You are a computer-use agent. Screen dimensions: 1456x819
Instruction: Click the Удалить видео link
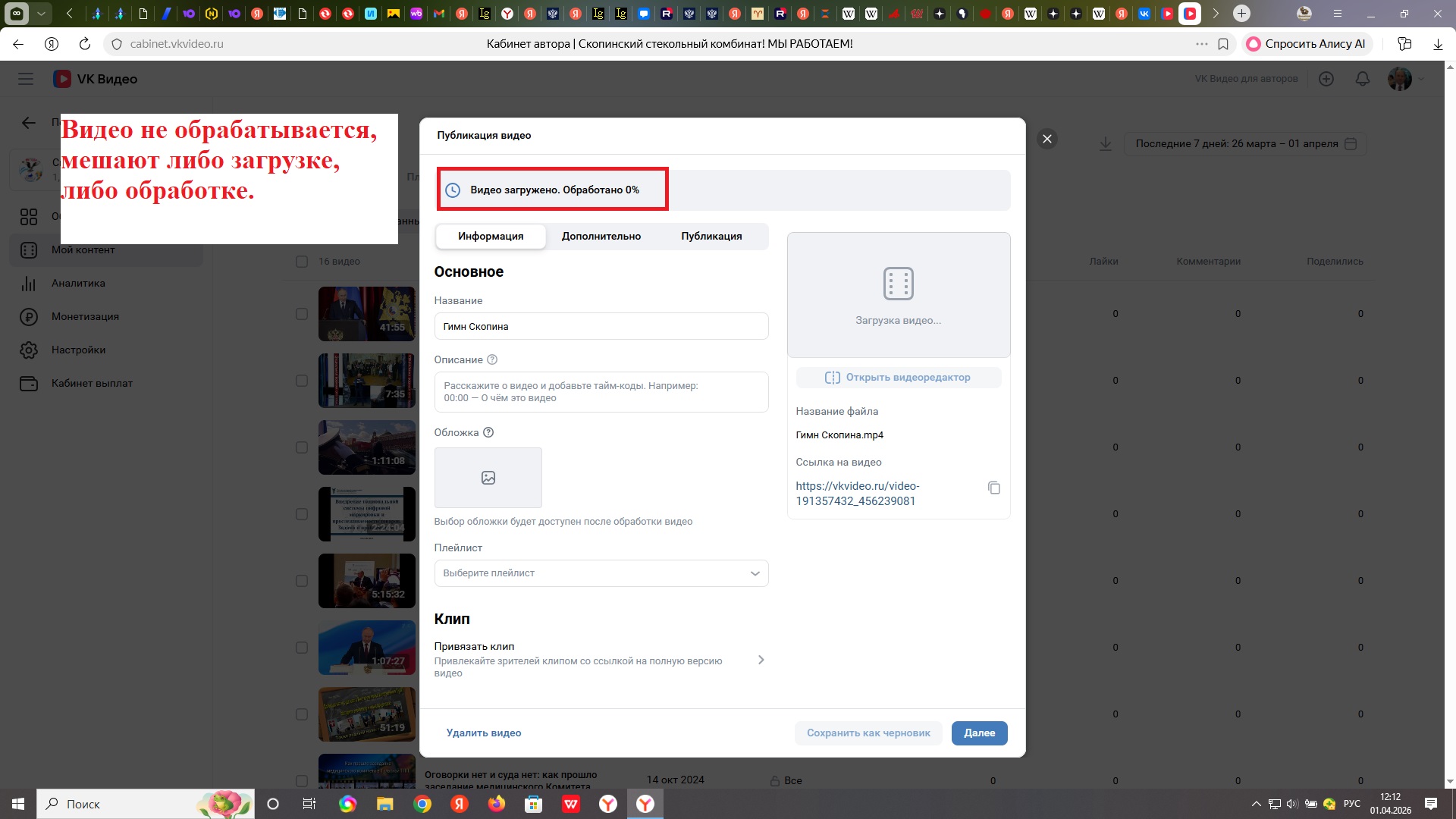483,733
